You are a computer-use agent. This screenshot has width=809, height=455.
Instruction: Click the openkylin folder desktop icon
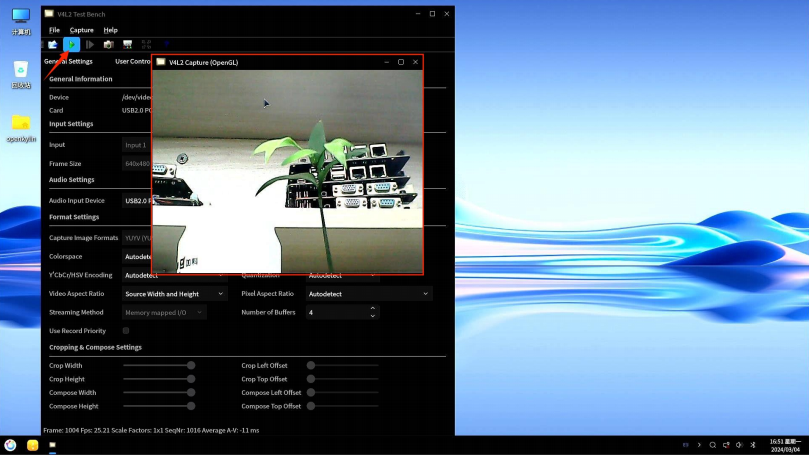coord(21,128)
